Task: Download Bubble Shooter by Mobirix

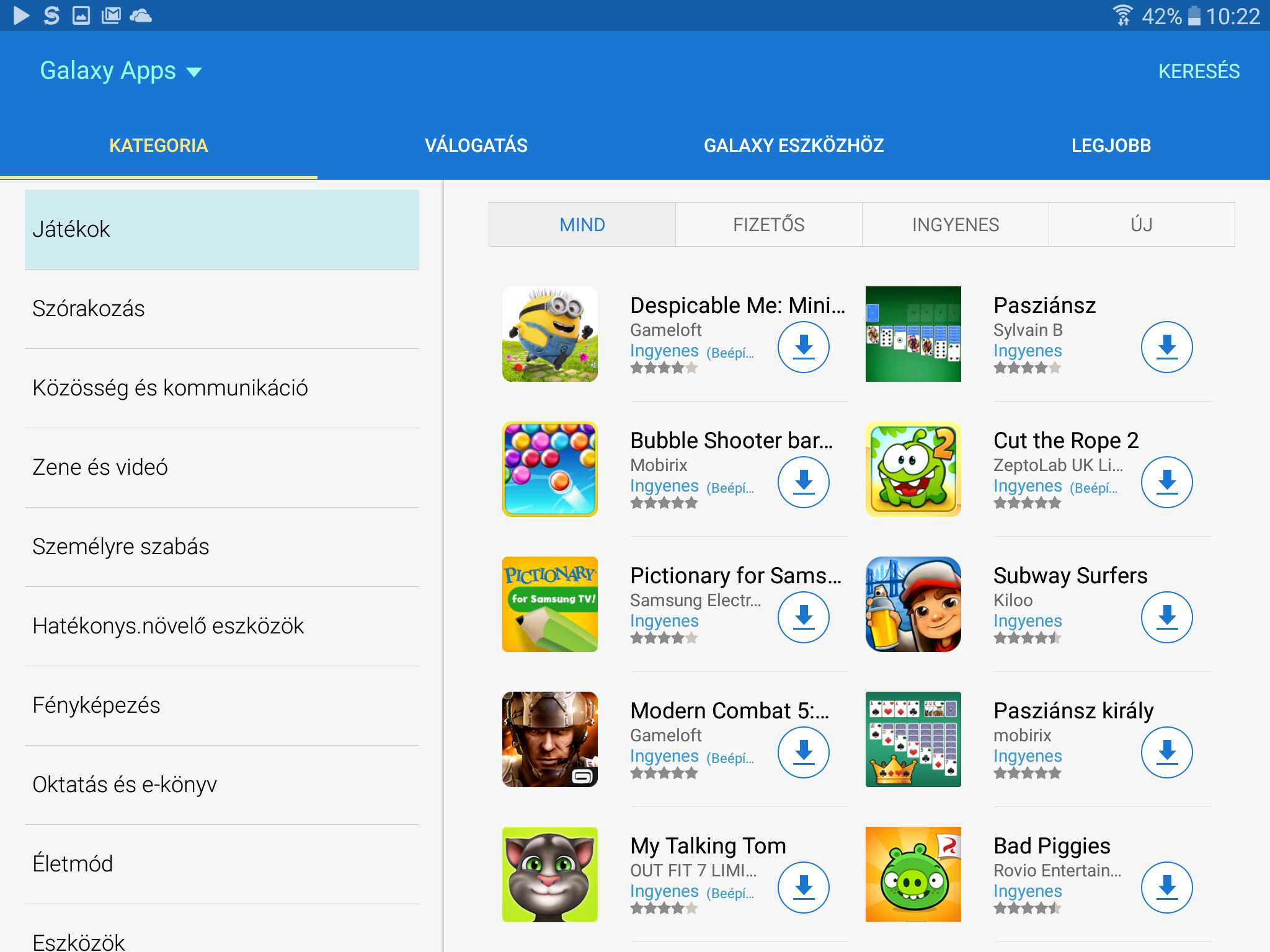Action: [x=803, y=482]
